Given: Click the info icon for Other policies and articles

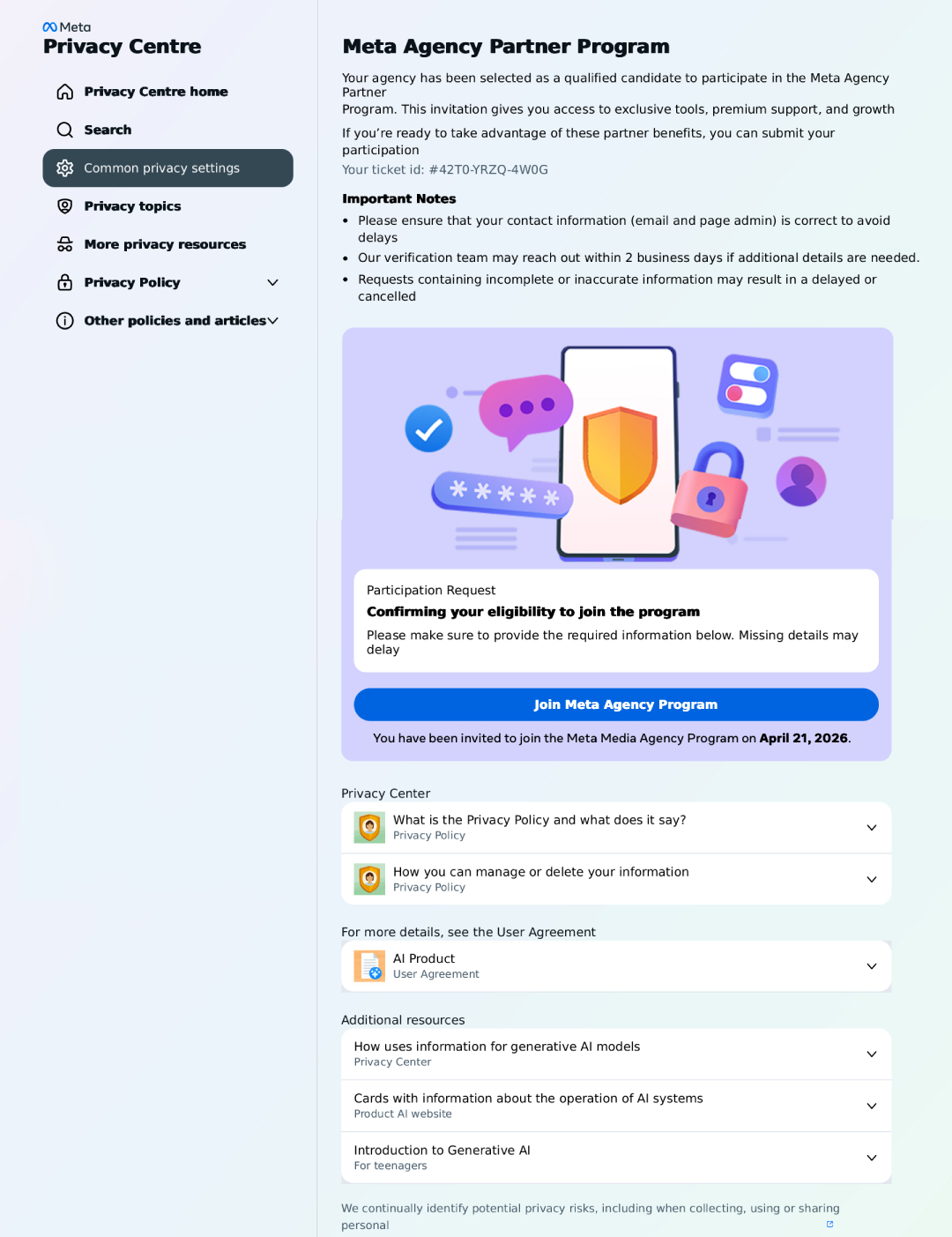Looking at the screenshot, I should coord(65,321).
